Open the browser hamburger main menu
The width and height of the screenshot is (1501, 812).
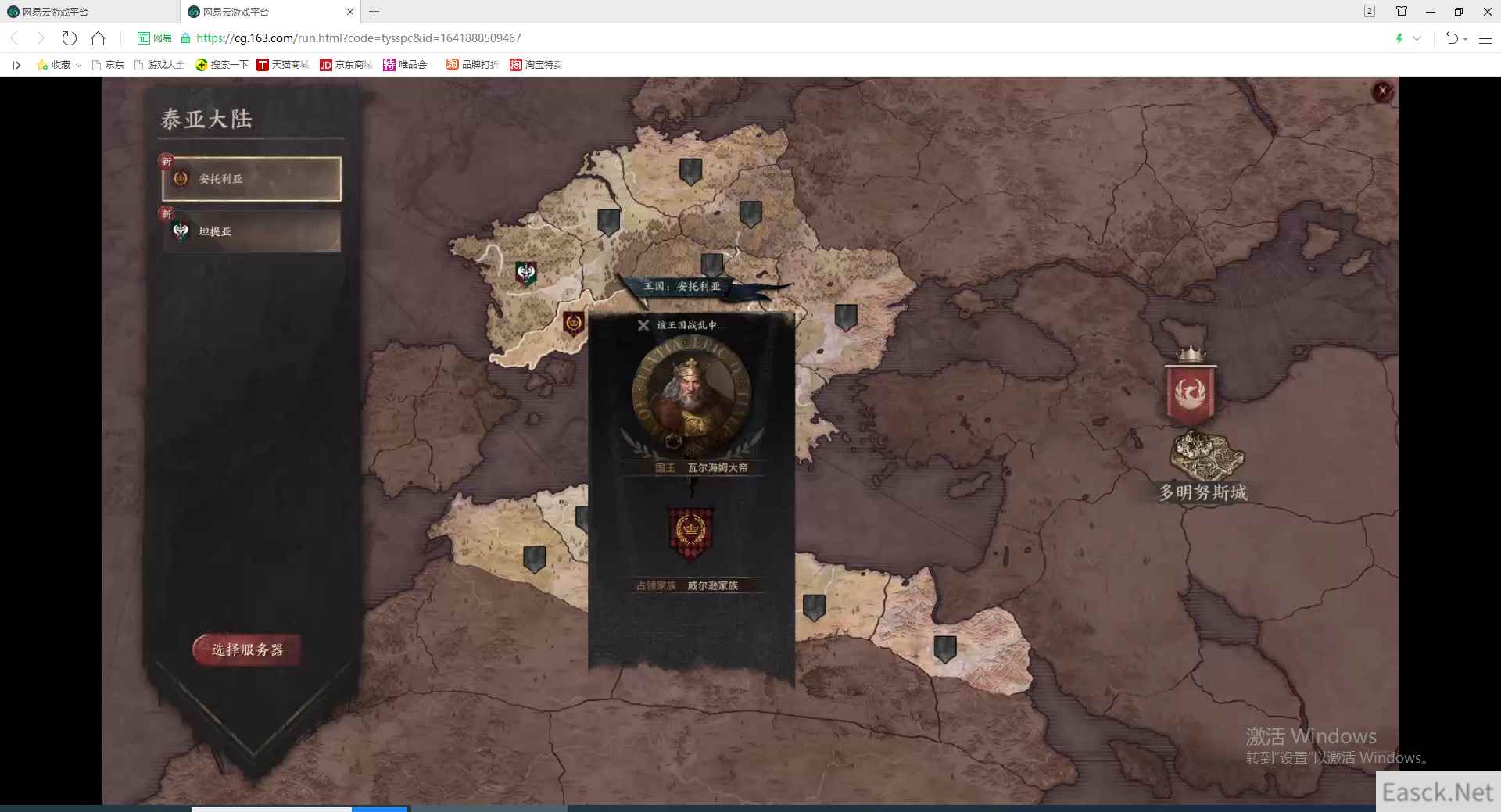click(x=1485, y=38)
